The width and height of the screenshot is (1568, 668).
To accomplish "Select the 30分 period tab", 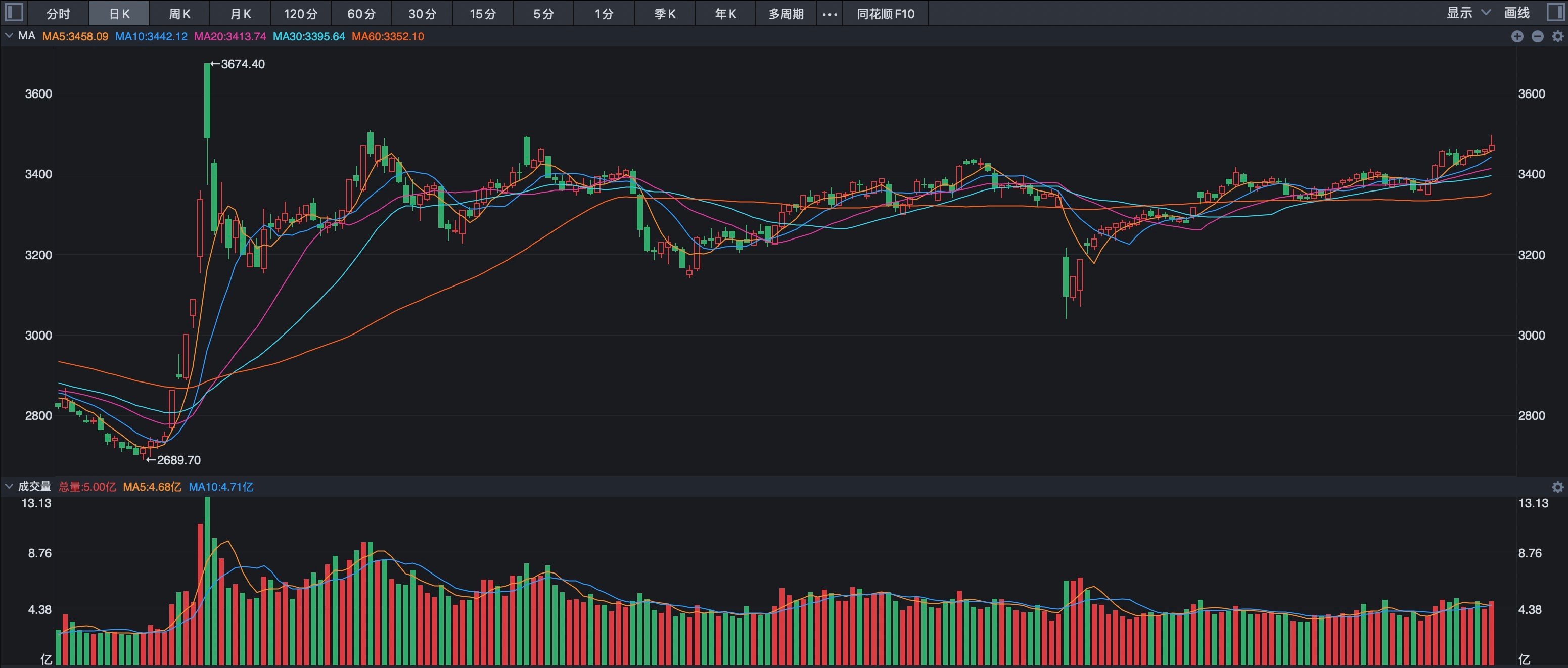I will click(422, 13).
